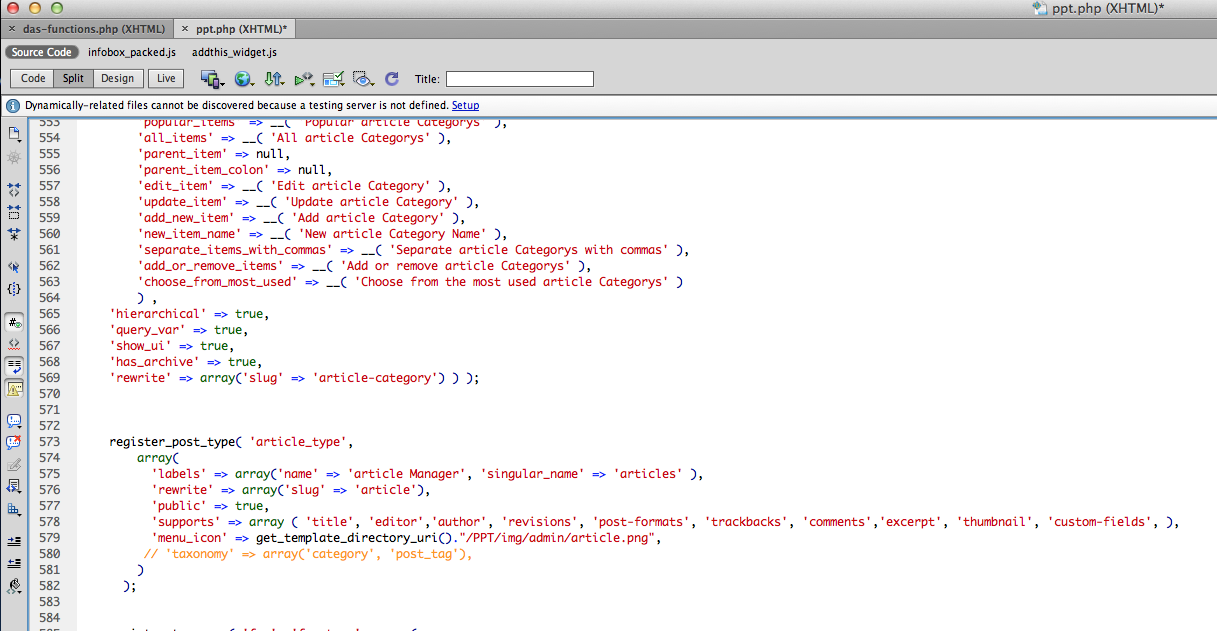Screen dimensions: 1217x631
Task: Toggle Syntax Error Alerts in info bar
Action: coord(14,388)
